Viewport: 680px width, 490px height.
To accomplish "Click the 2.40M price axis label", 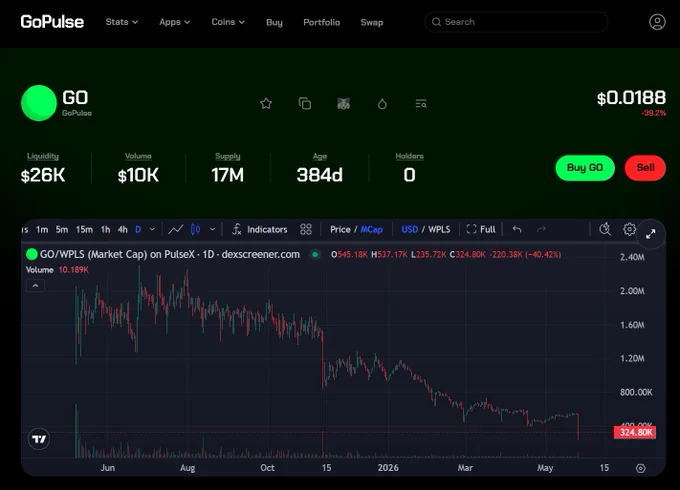I will coord(632,257).
